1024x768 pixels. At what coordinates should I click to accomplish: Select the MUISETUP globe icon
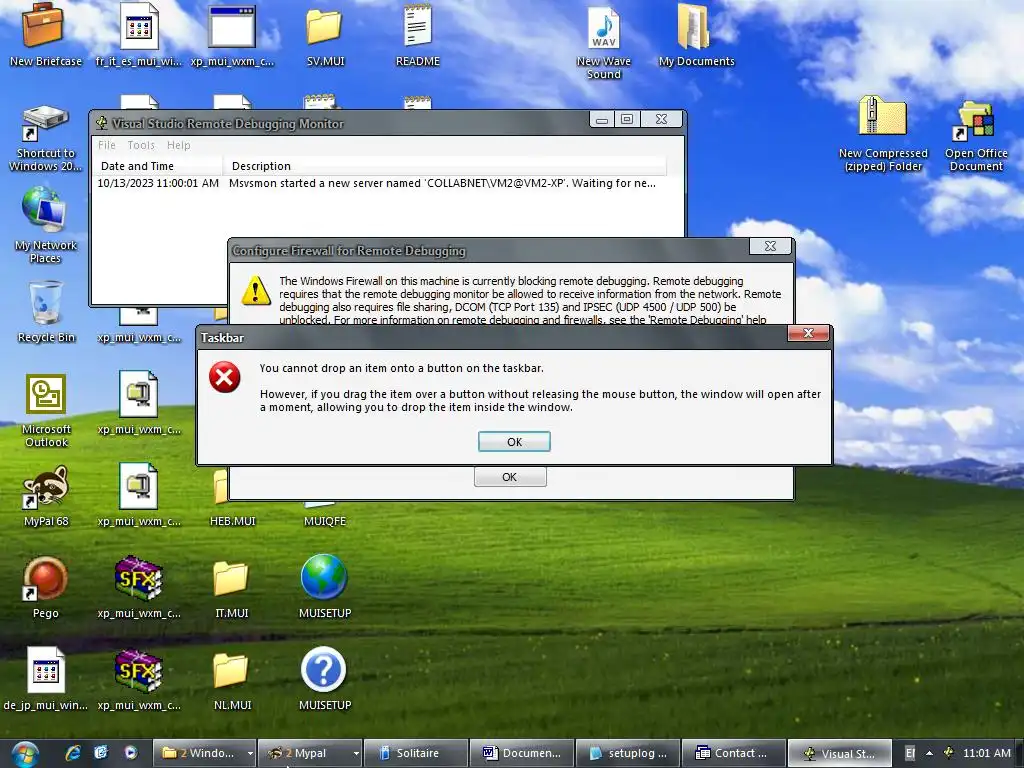tap(325, 586)
